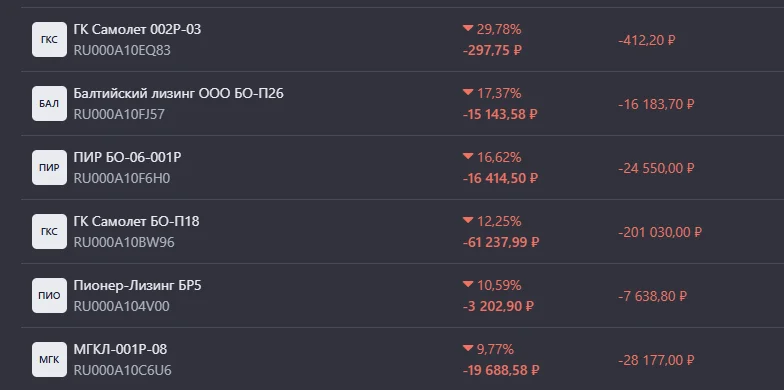Click the ПИО icon for Пионер-Лизинг
This screenshot has height=390, width=784.
point(50,296)
